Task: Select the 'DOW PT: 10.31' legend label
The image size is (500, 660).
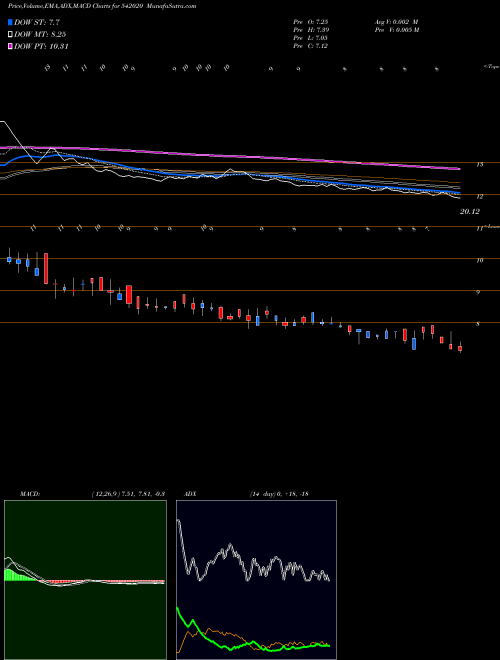Action: point(41,47)
